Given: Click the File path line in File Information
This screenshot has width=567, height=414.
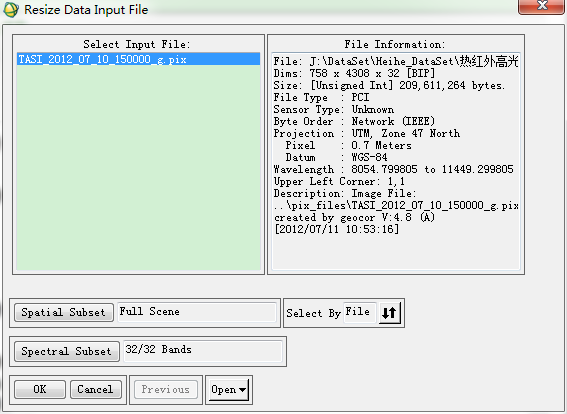Looking at the screenshot, I should pos(396,61).
